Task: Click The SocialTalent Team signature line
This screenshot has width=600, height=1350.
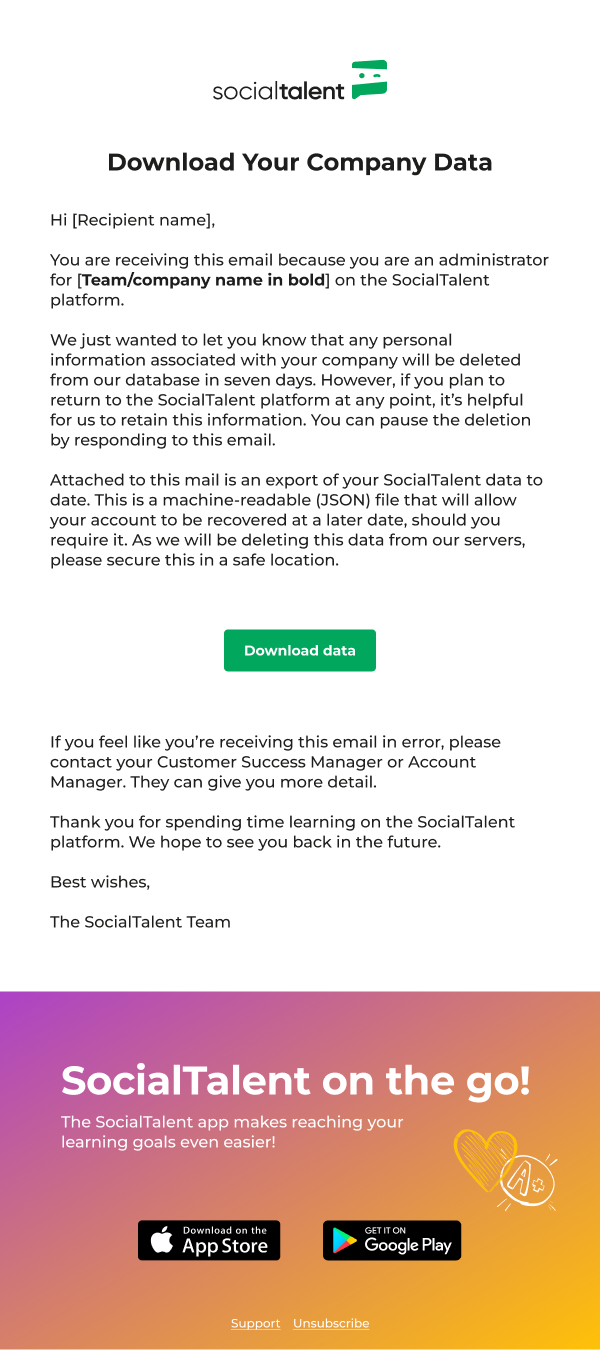Action: 140,922
